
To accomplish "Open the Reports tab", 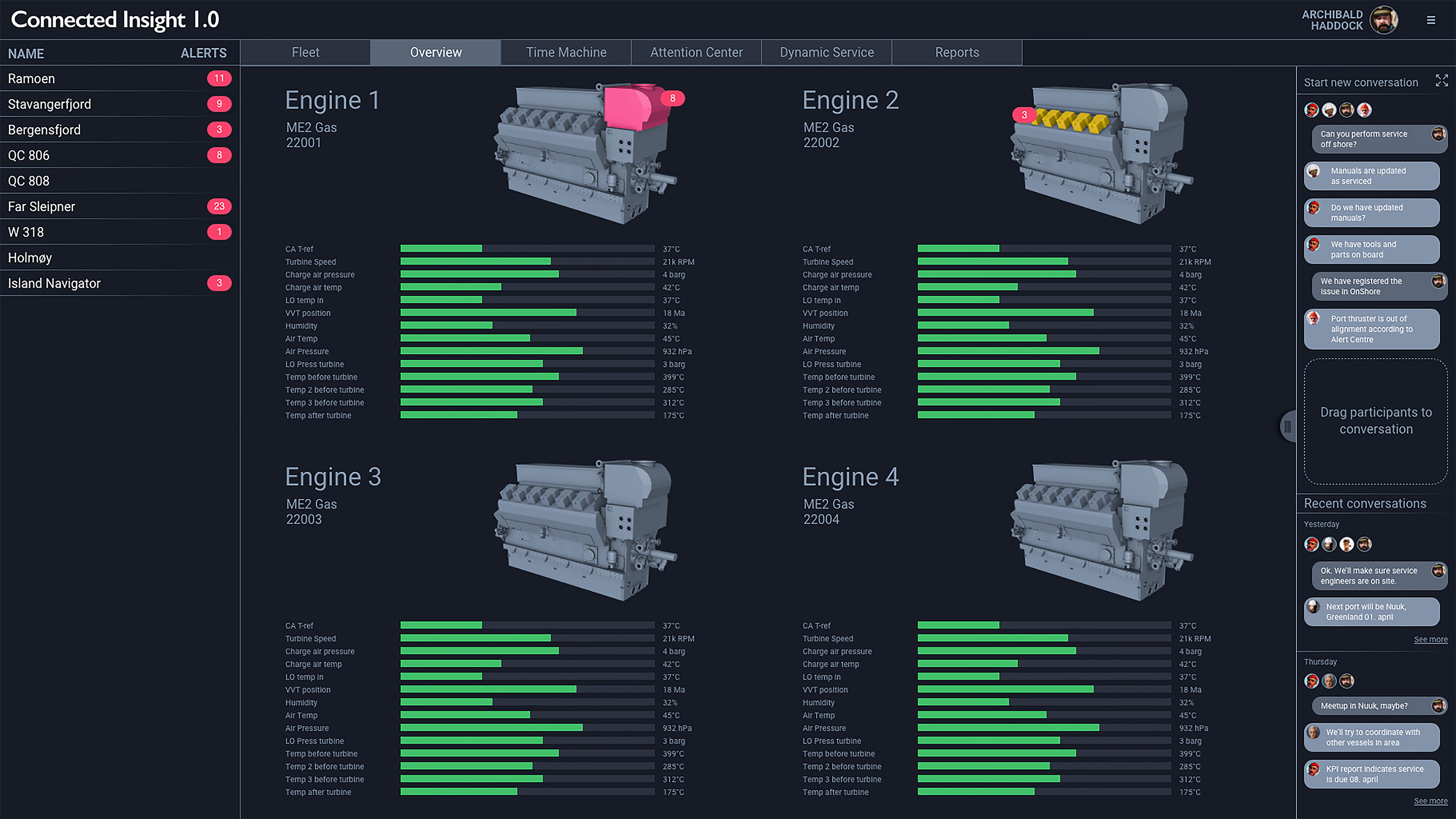I will 957,52.
